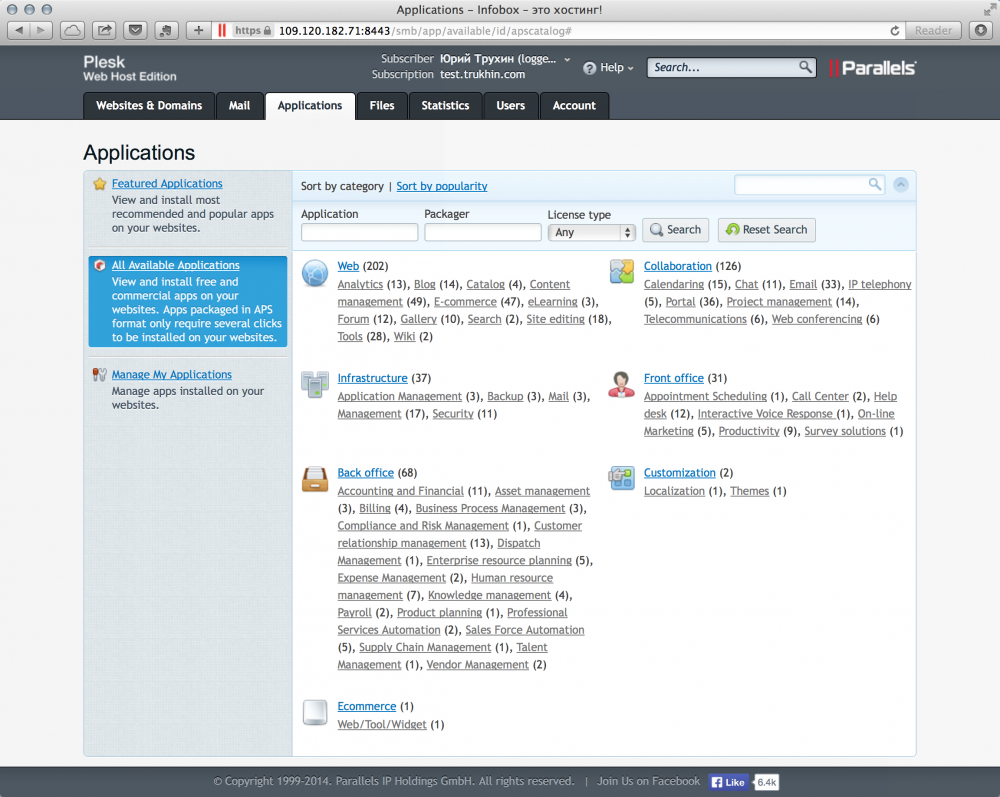Click the Collaboration category icon
The width and height of the screenshot is (1000, 797).
tap(621, 272)
